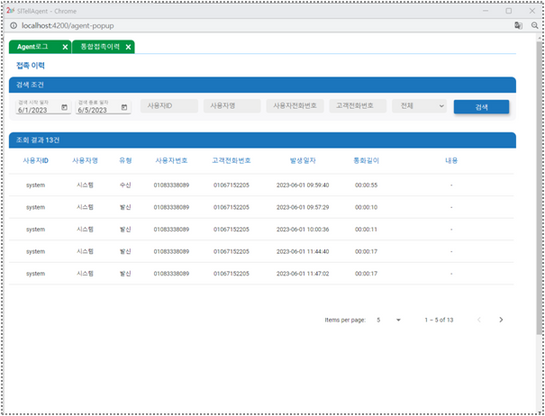Screen dimensions: 545x416
Task: Click the site information icon beside URL
Action: click(13, 26)
